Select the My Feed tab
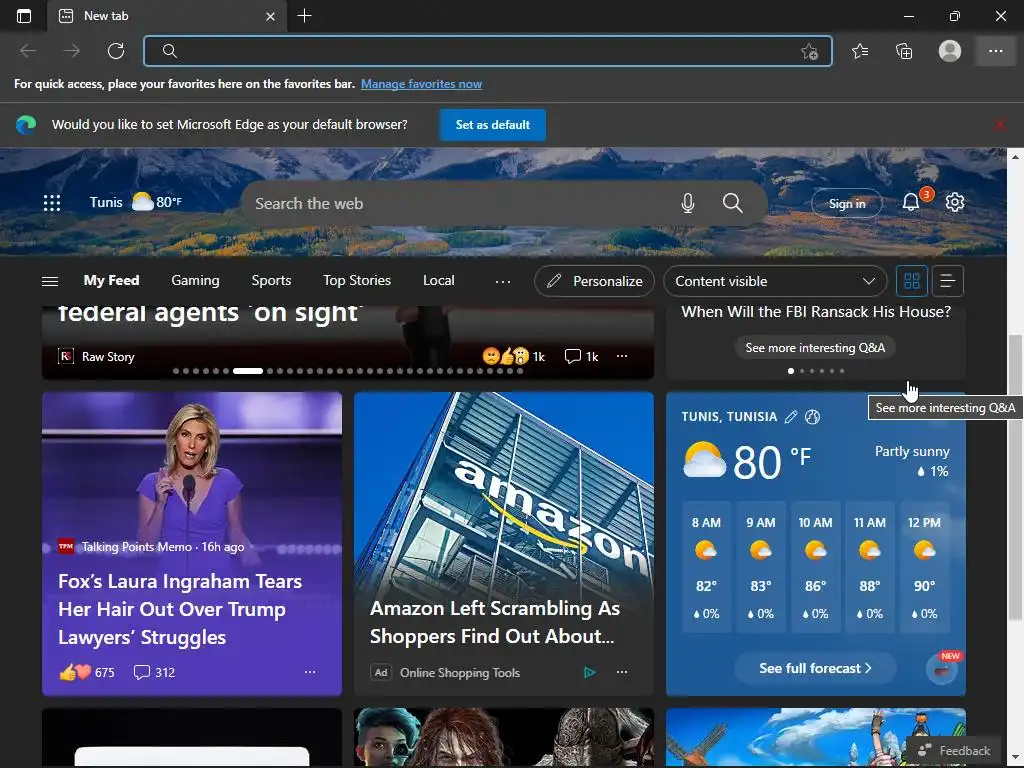The image size is (1024, 768). coord(112,280)
